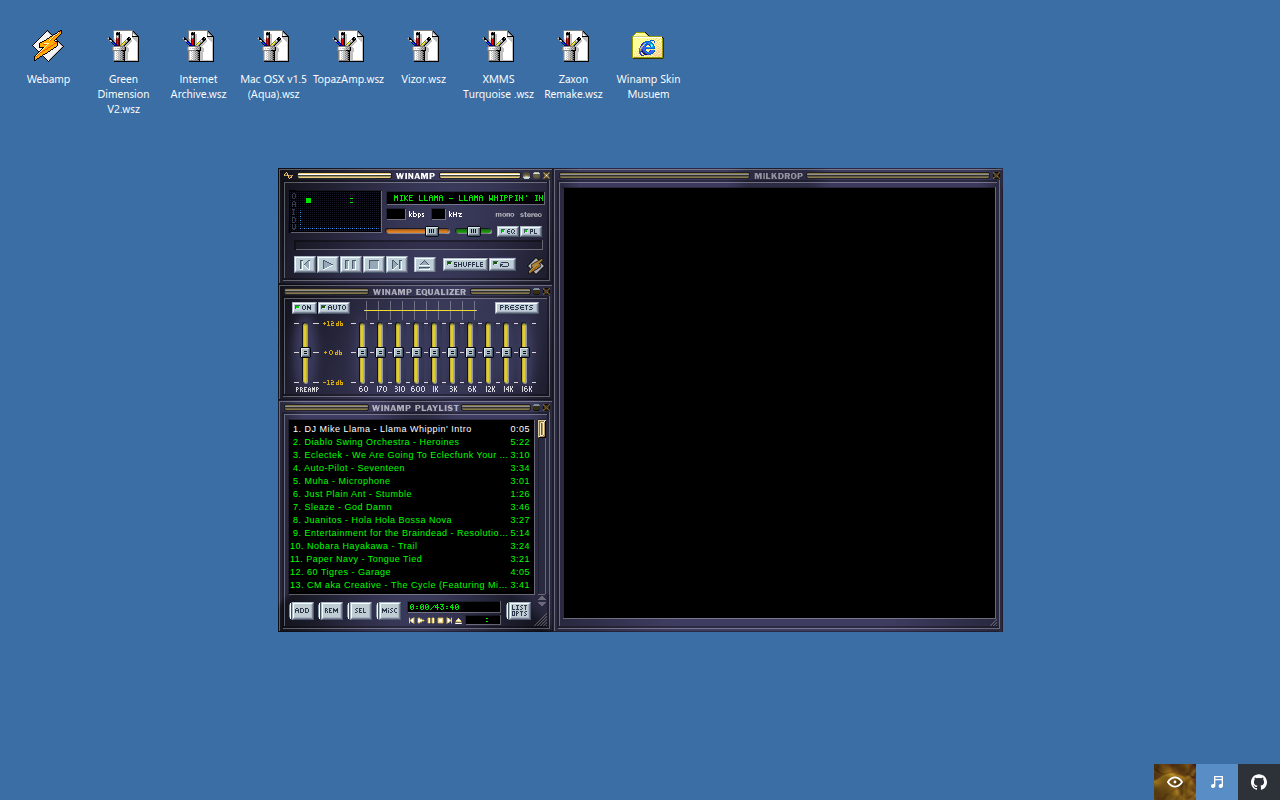Select Sleaze - God Damn track
1280x800 pixels.
(x=411, y=507)
